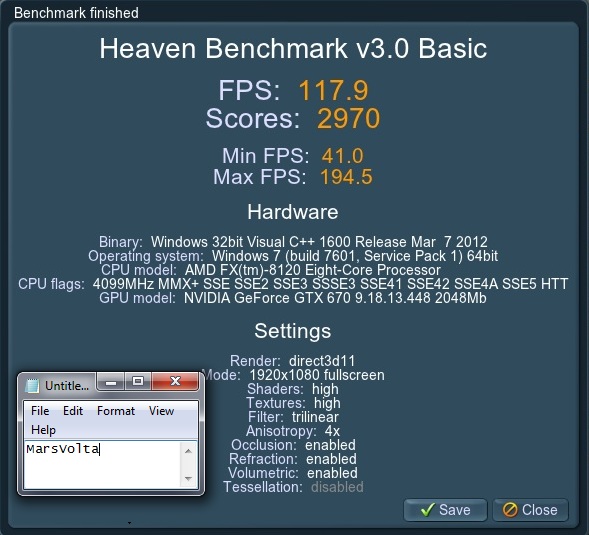Viewport: 589px width, 535px height.
Task: Click the Notepad 'Untitle...' title bar text
Action: [67, 385]
